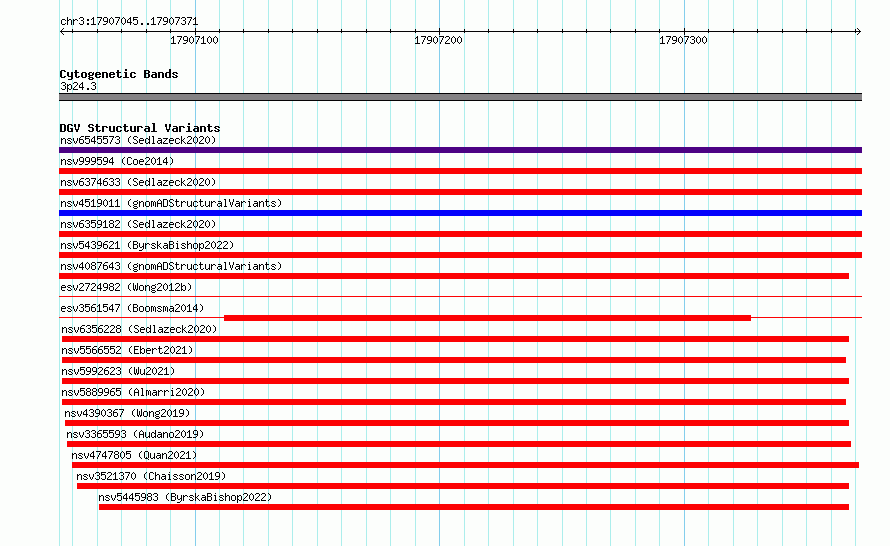Image resolution: width=890 pixels, height=546 pixels.
Task: Click ruler position 17907300
Action: 683,40
